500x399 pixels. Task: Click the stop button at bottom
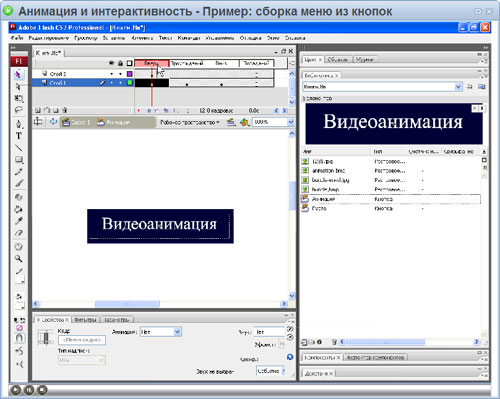point(42,390)
